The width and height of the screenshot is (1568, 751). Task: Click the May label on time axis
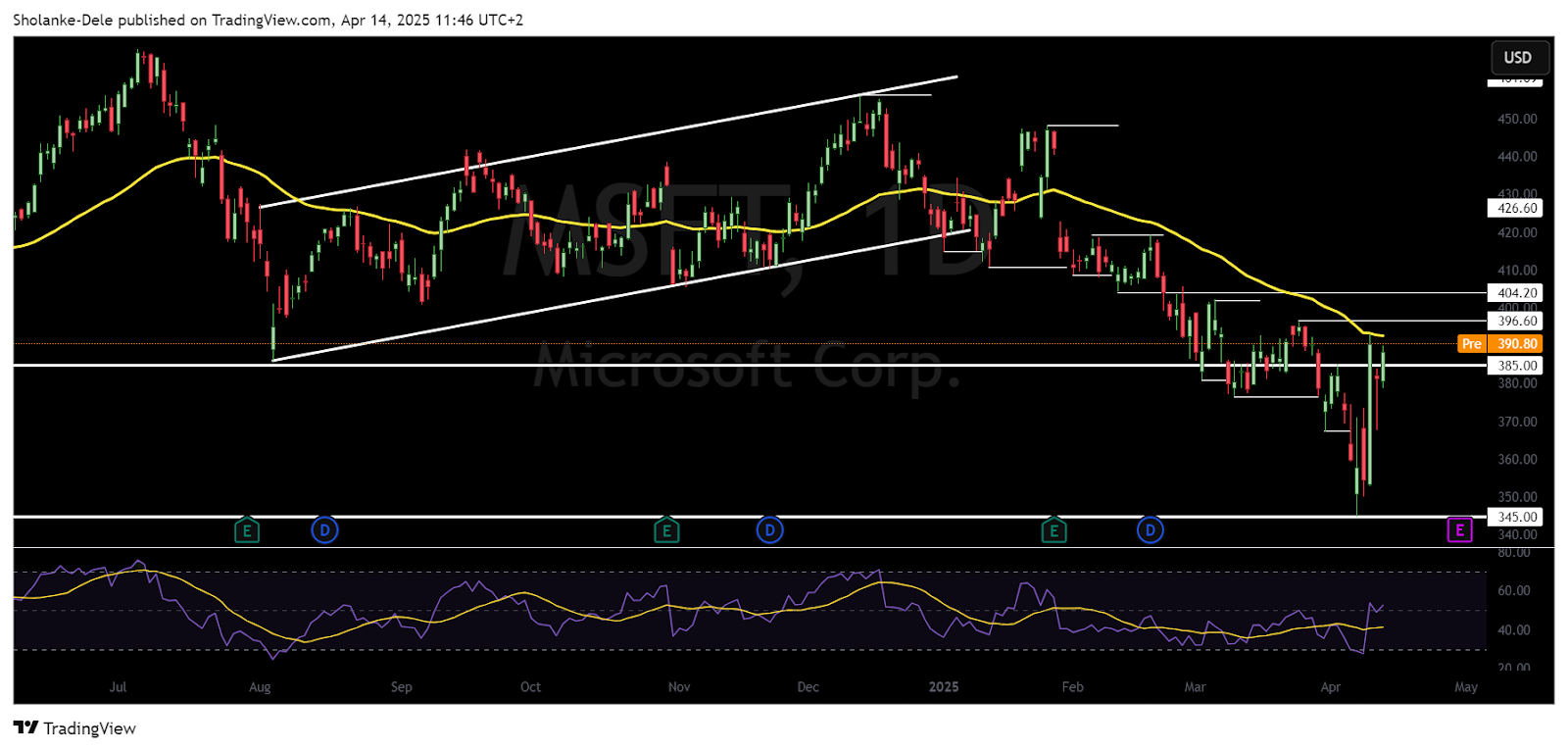1466,687
